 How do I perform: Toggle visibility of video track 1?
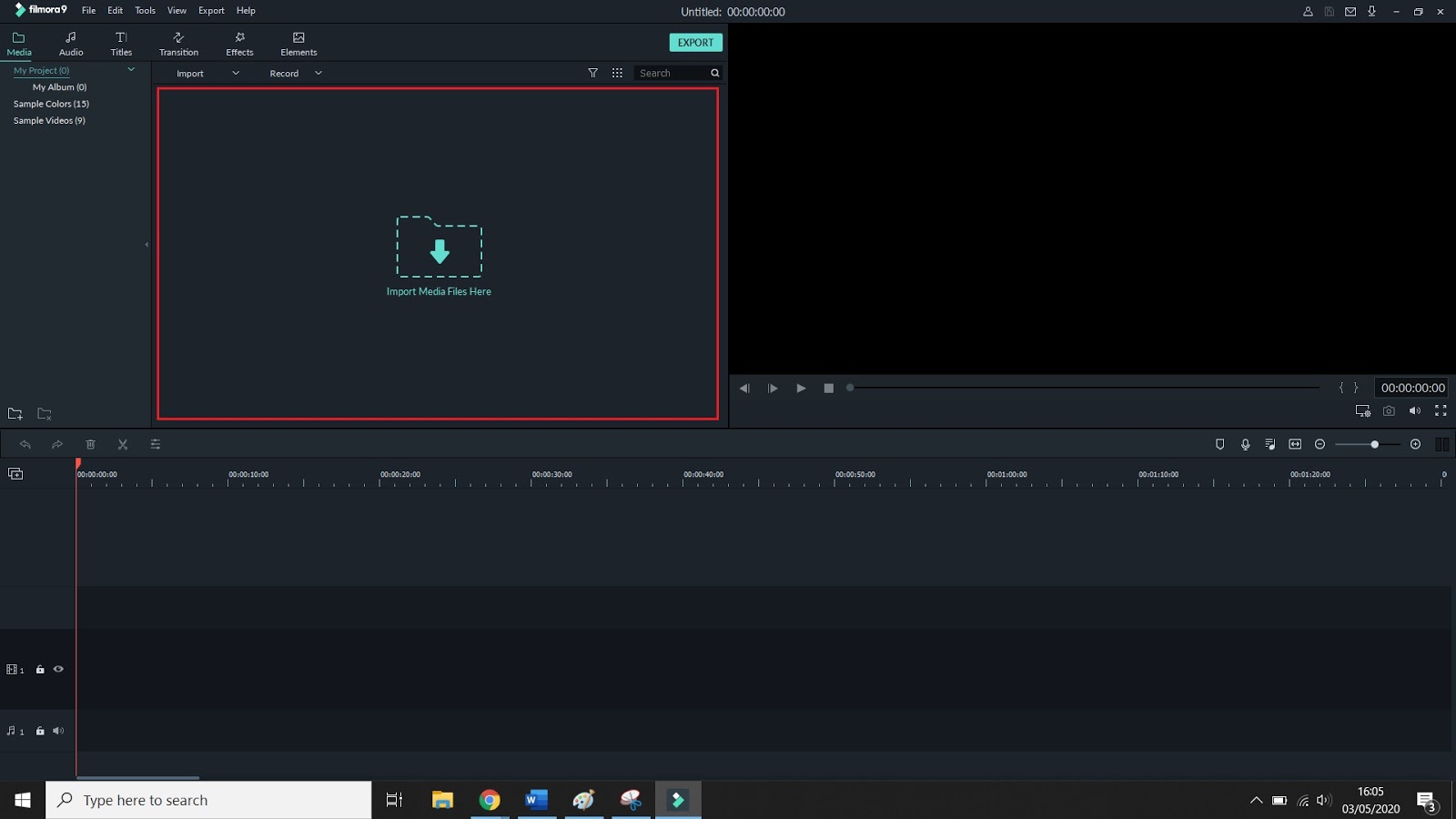point(58,669)
